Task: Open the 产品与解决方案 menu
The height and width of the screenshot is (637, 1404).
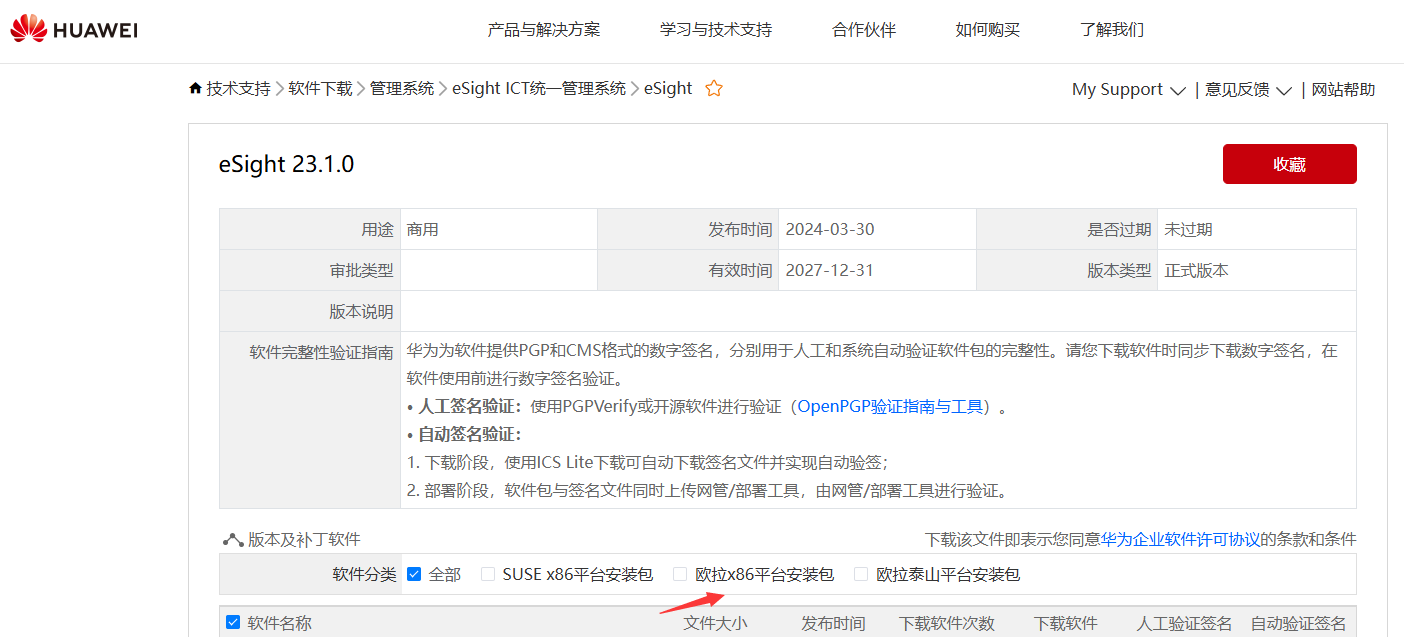Action: coord(544,29)
